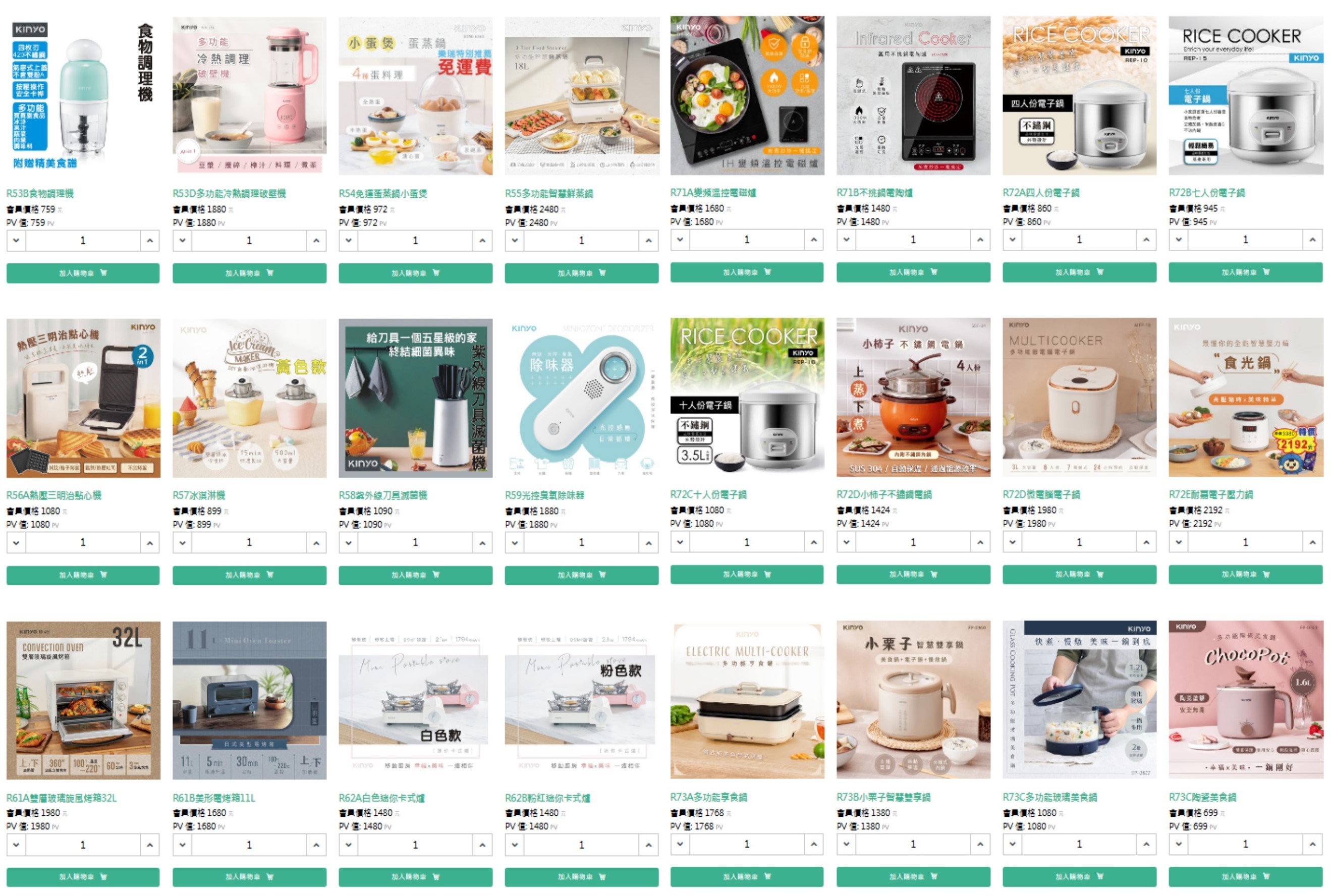Add R55多功能智慧鮮蒸鍋 to cart
The height and width of the screenshot is (896, 1331).
pos(581,273)
